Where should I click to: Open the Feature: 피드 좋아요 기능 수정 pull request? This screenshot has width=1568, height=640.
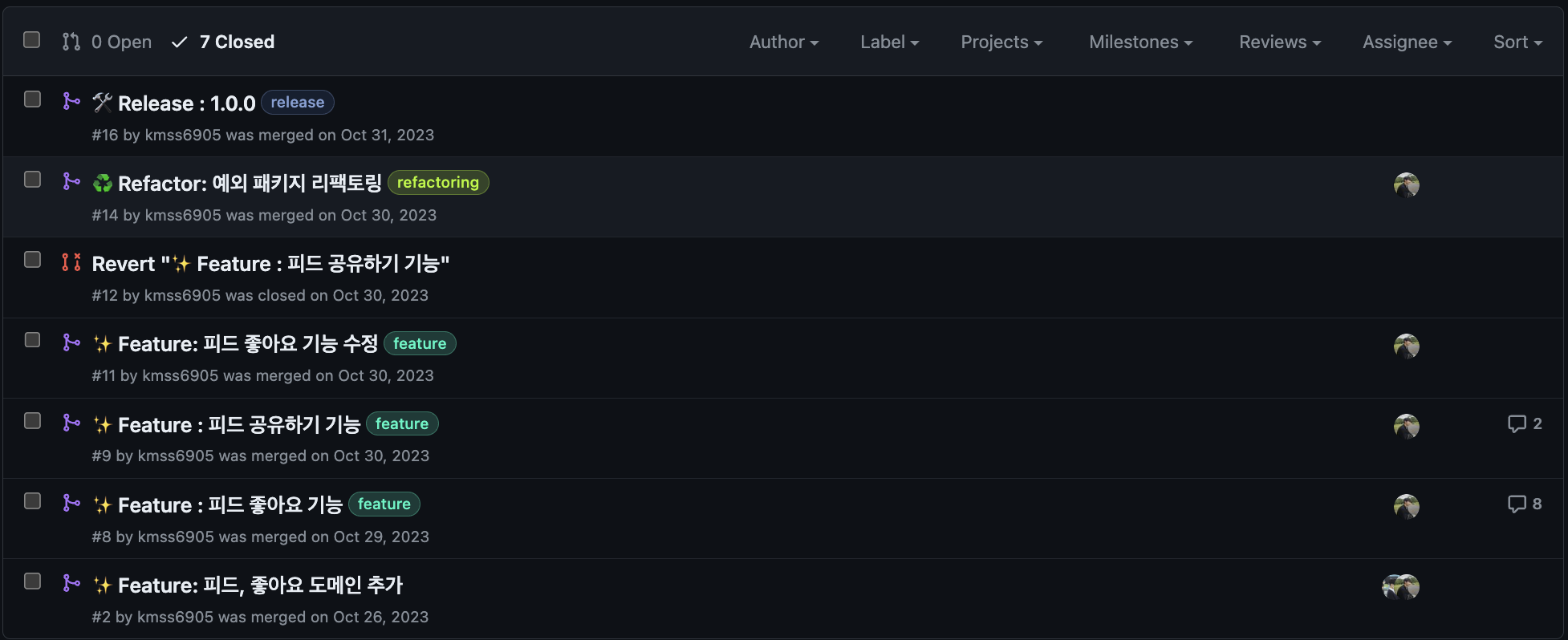pyautogui.click(x=248, y=344)
